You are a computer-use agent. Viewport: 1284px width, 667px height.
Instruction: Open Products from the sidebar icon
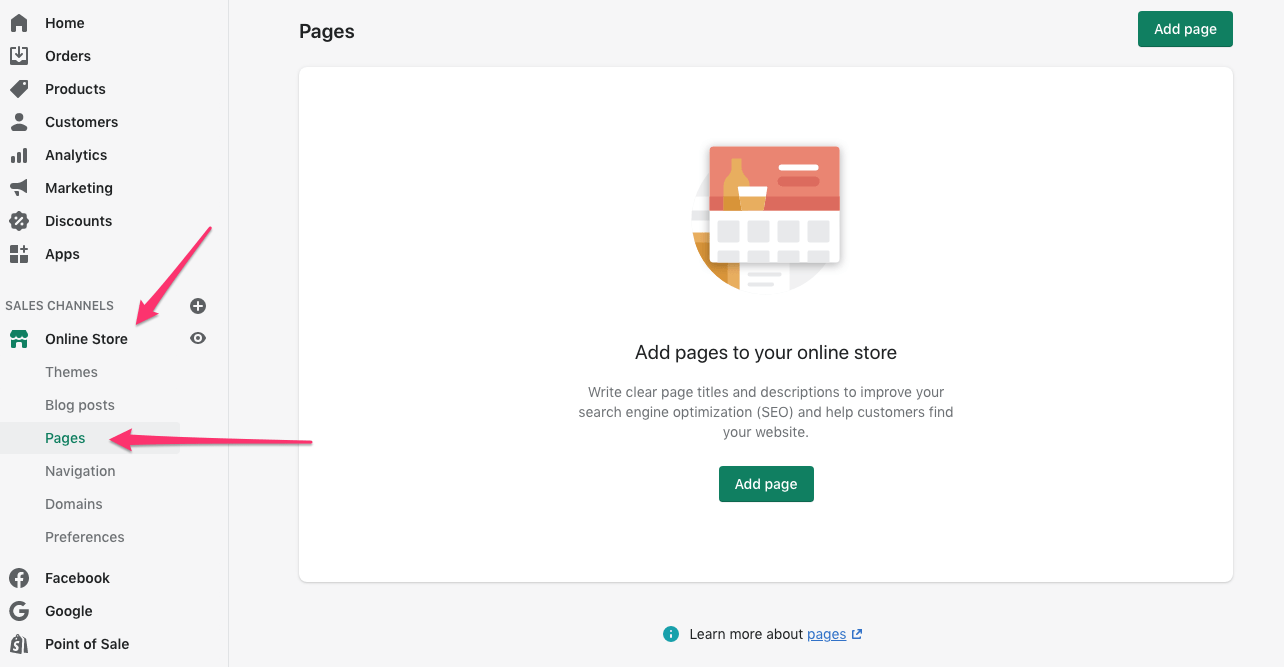coord(18,88)
